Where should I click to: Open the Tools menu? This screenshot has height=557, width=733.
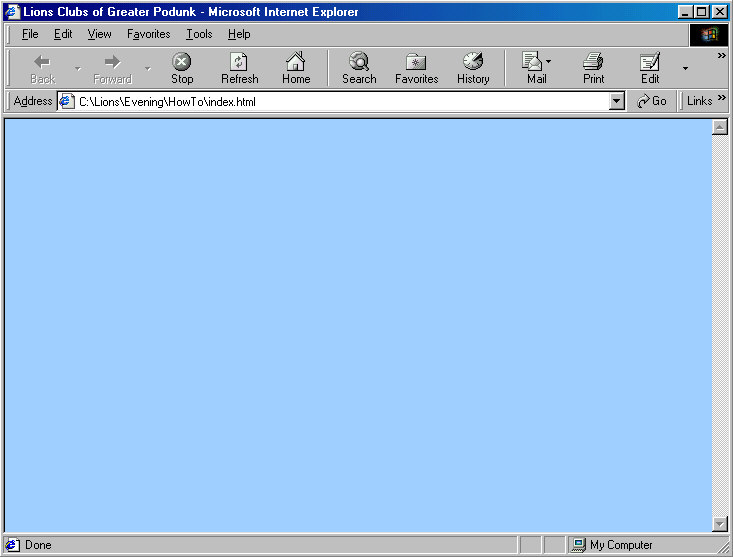tap(199, 34)
